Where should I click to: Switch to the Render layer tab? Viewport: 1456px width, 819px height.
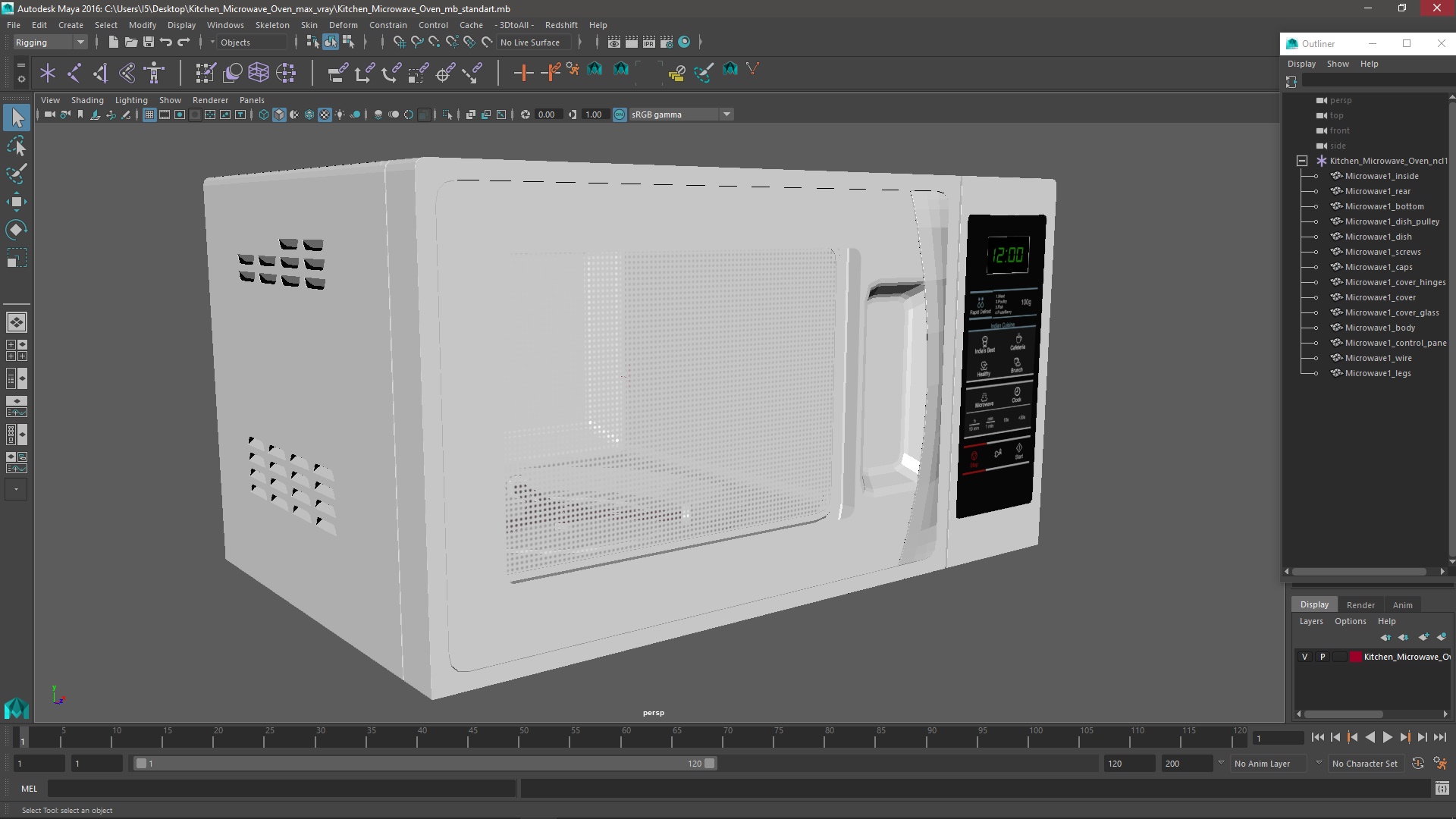point(1360,605)
